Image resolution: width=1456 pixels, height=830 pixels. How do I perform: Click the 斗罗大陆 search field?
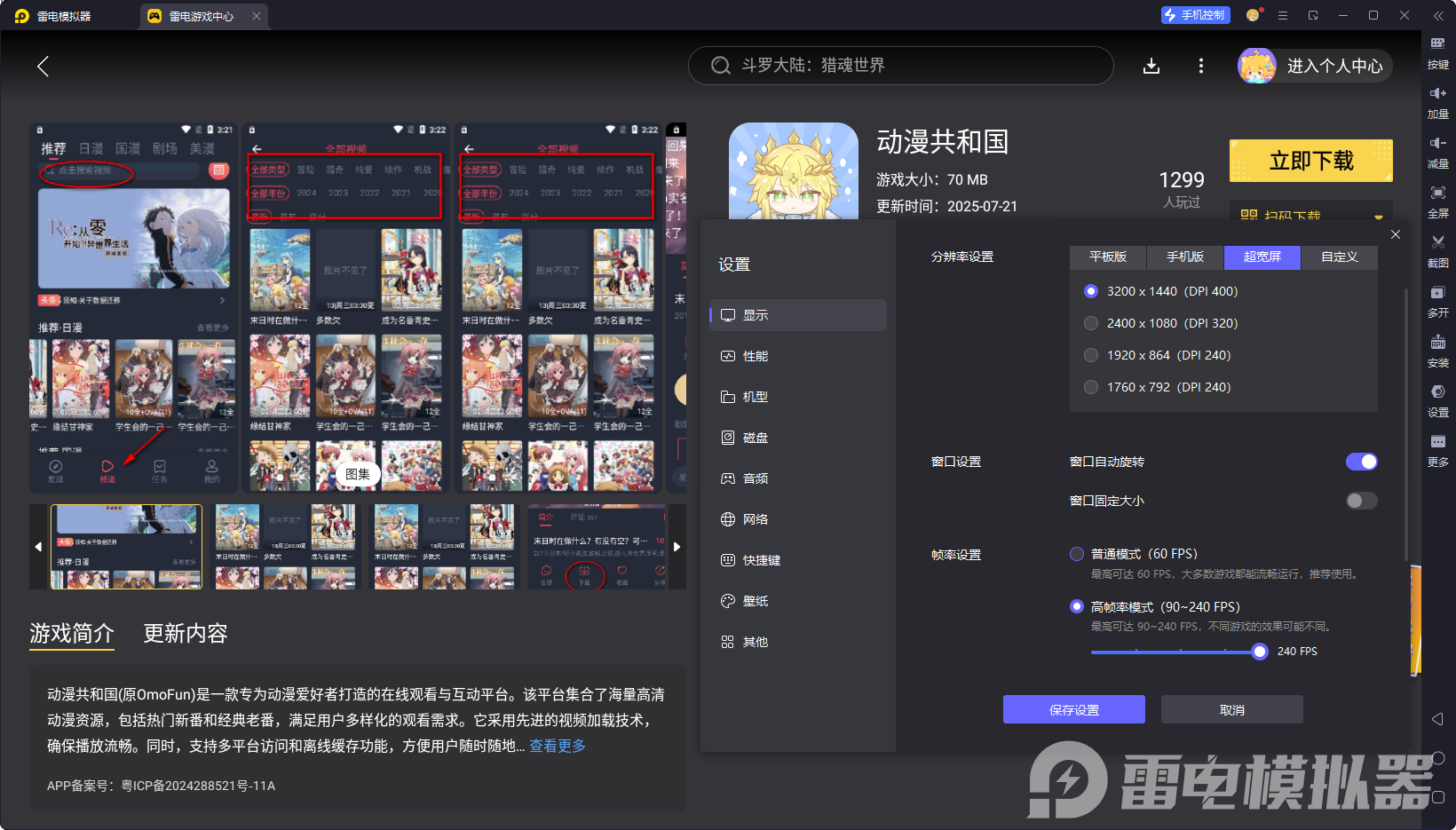point(899,65)
